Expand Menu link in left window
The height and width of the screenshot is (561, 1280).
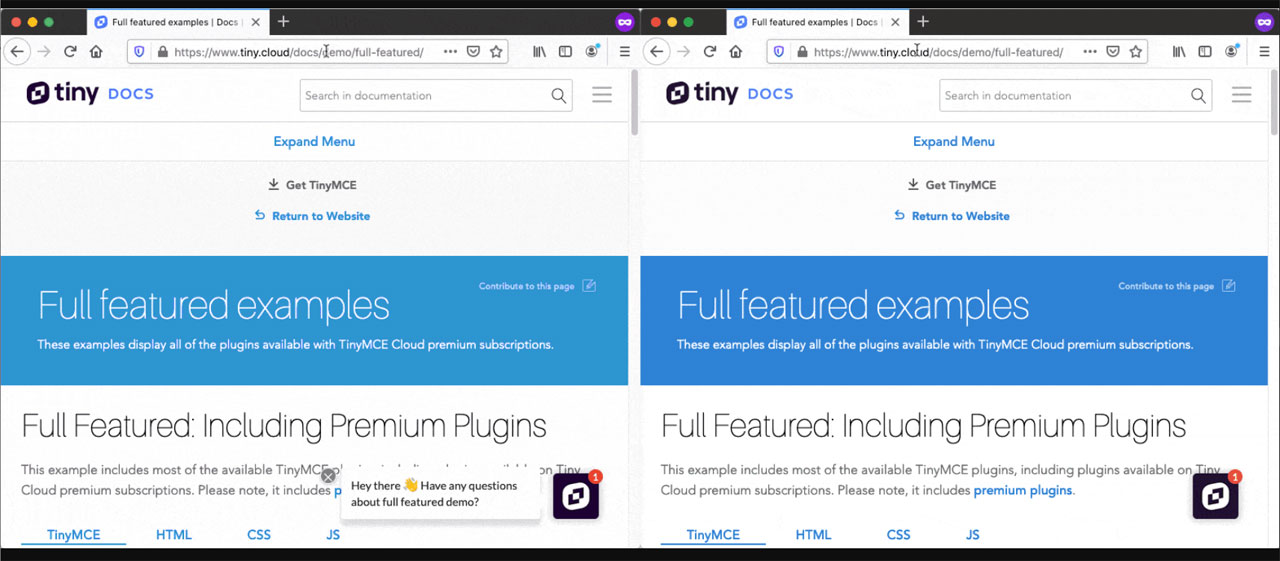point(314,142)
